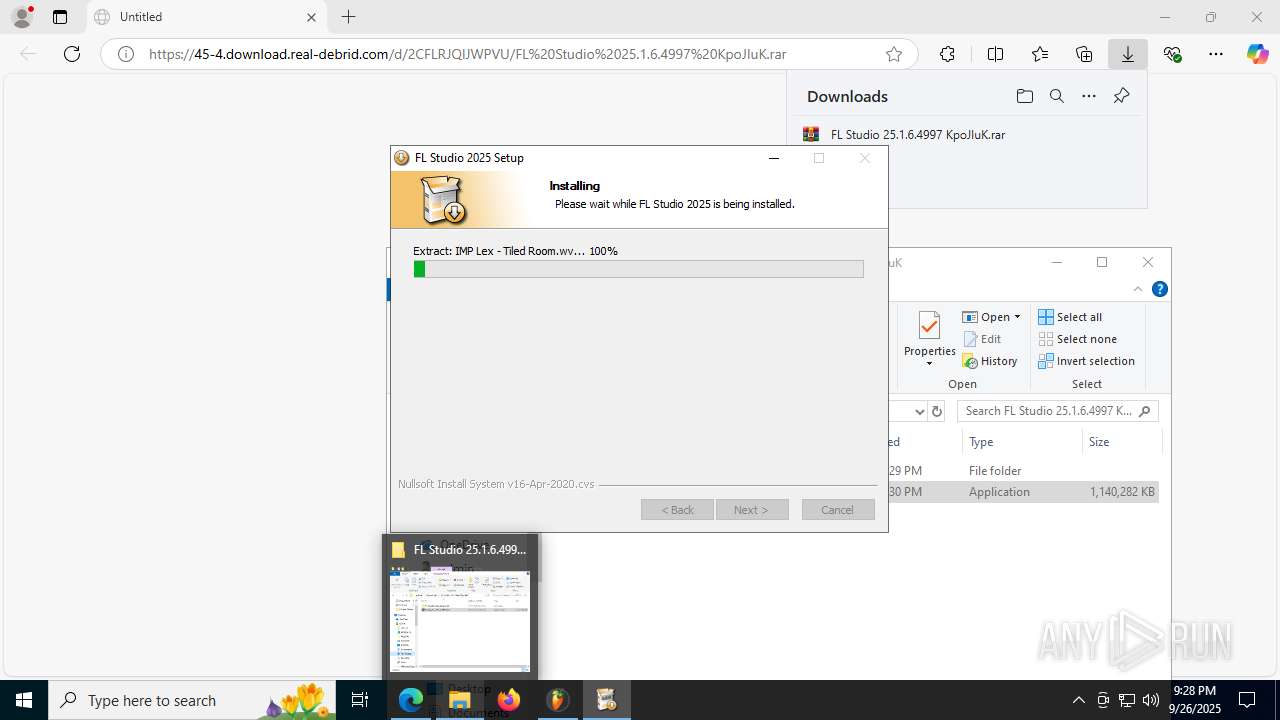Open downloads folder icon in Downloads panel

(x=1024, y=96)
